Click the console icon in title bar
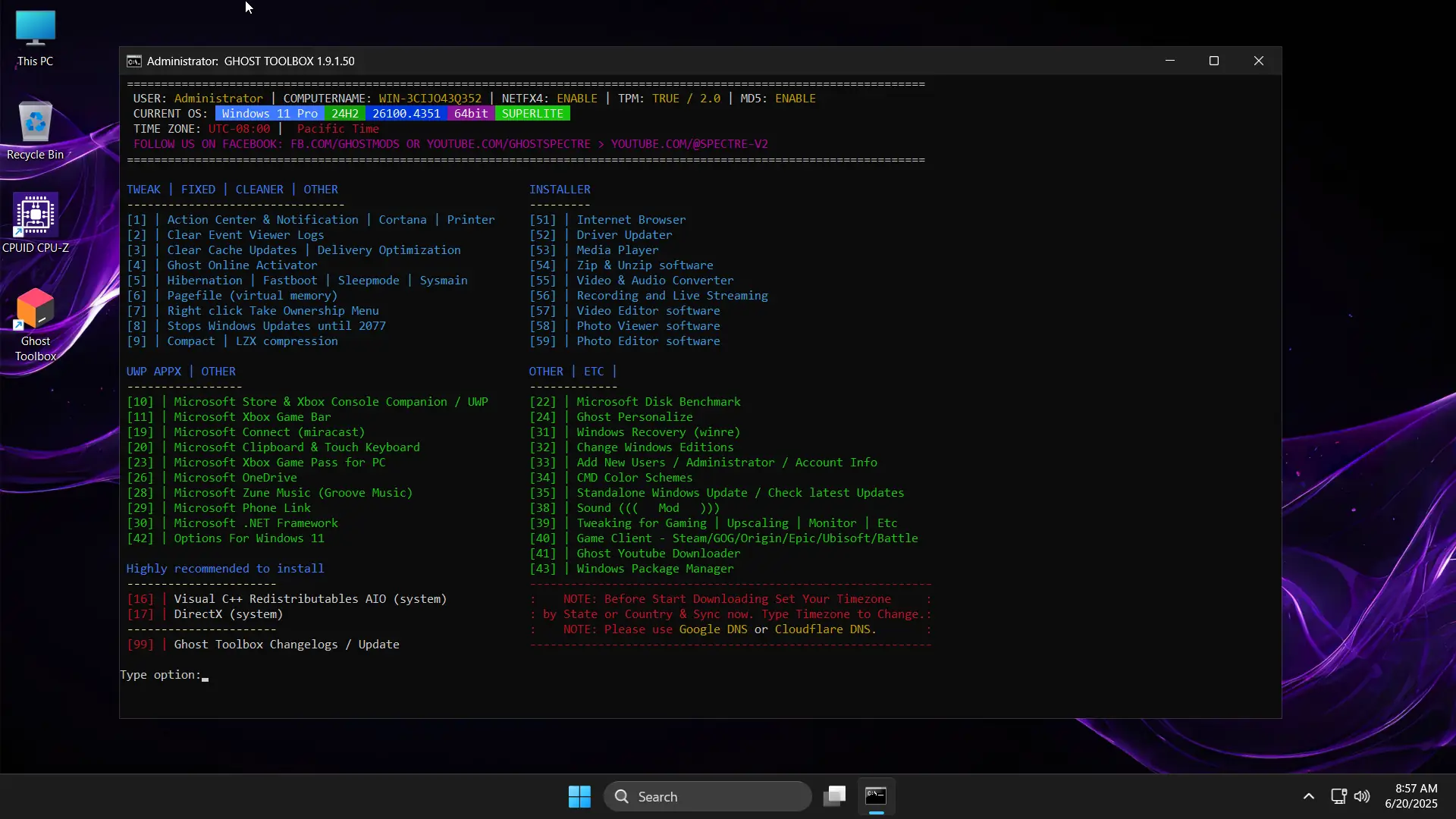Image resolution: width=1456 pixels, height=819 pixels. tap(134, 61)
